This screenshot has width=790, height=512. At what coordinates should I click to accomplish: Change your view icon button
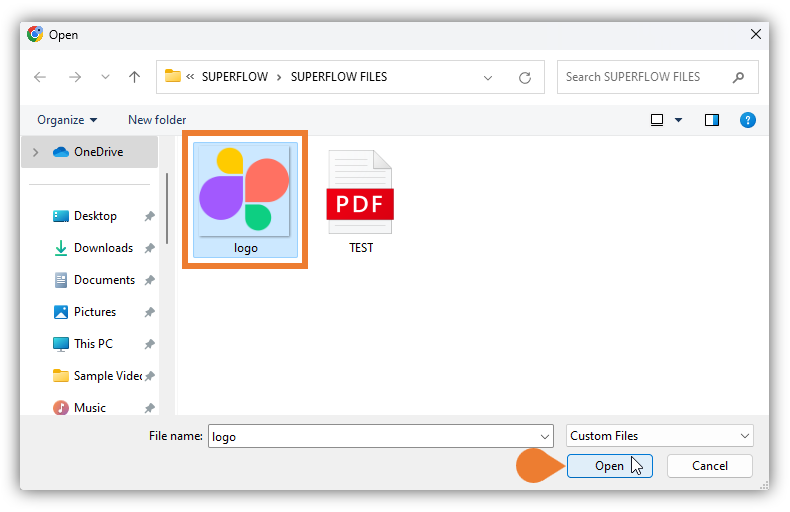(x=656, y=120)
